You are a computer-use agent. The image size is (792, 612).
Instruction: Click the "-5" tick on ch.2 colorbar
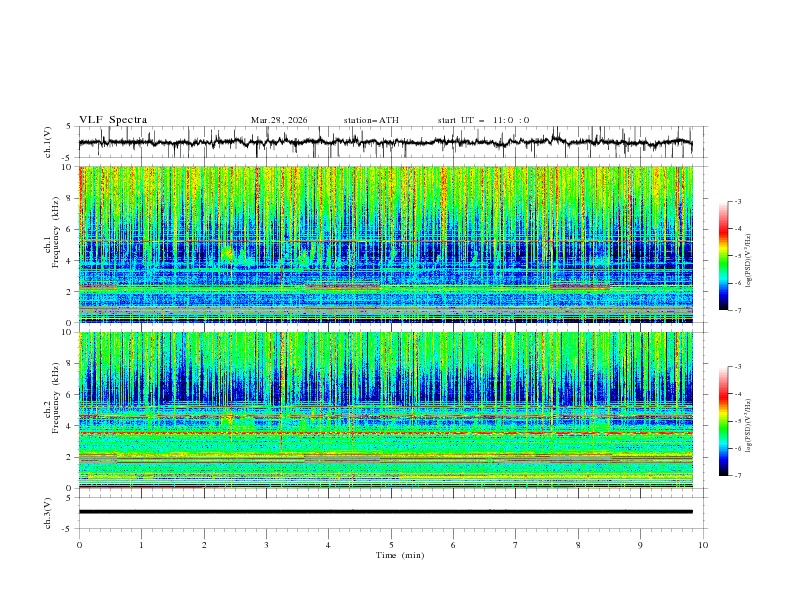point(738,421)
